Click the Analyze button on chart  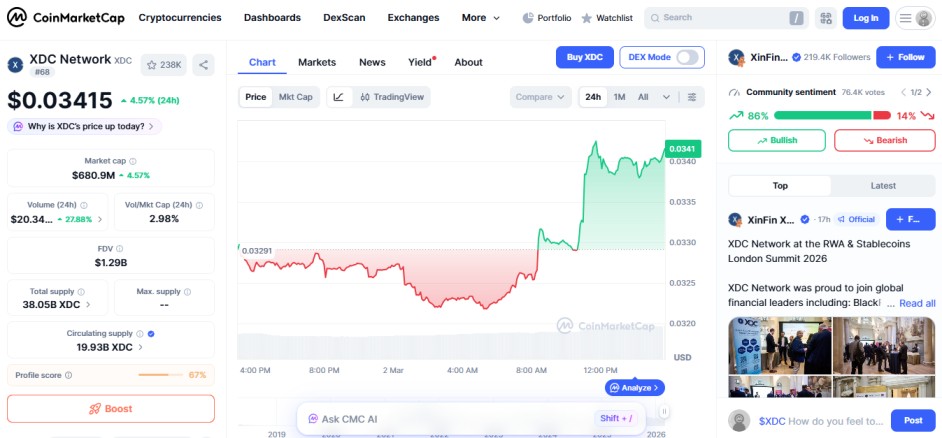click(x=635, y=388)
